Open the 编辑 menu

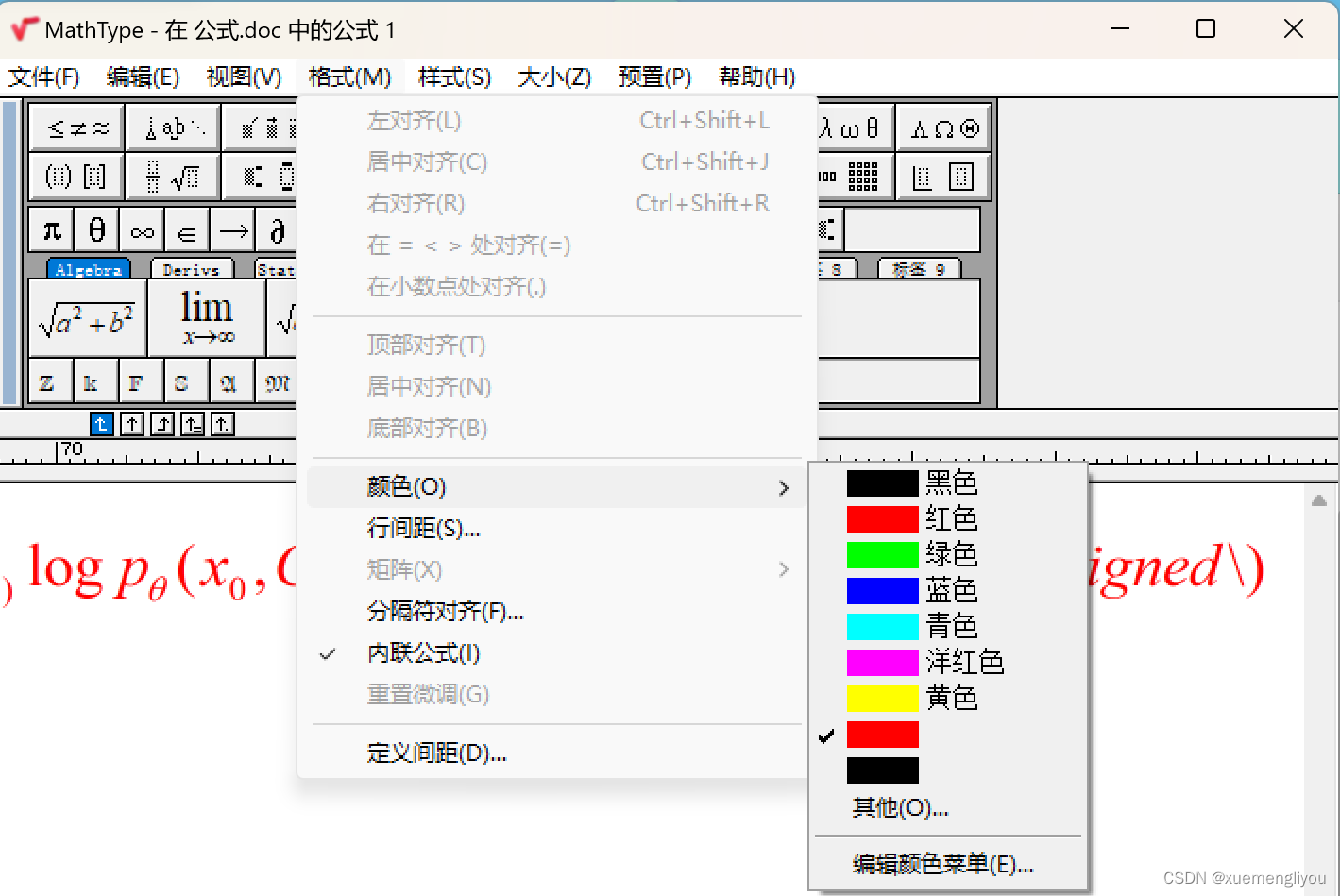click(143, 77)
